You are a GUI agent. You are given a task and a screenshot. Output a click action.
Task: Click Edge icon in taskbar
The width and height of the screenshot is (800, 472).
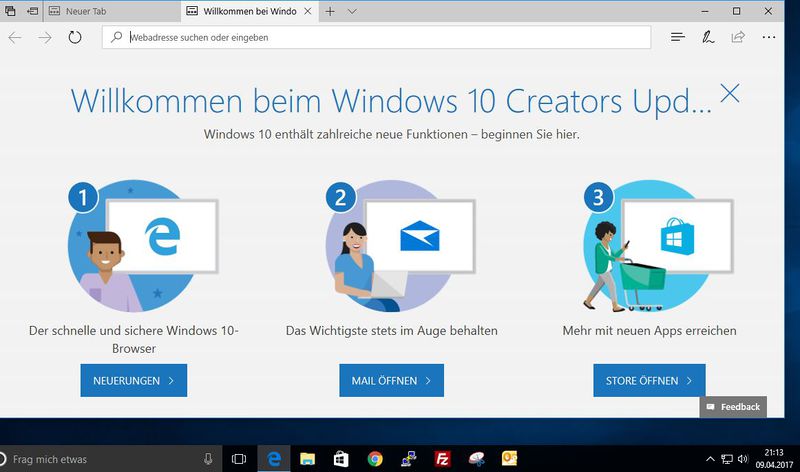(274, 459)
